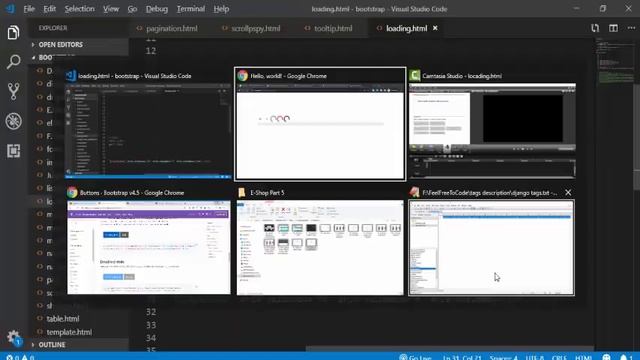
Task: Open the Selection menu
Action: pos(79,9)
